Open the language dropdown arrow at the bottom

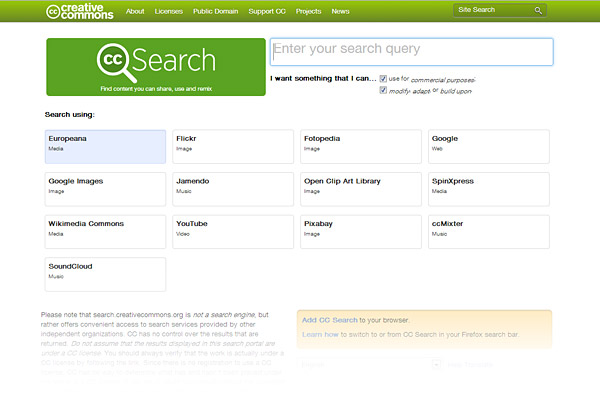point(436,365)
